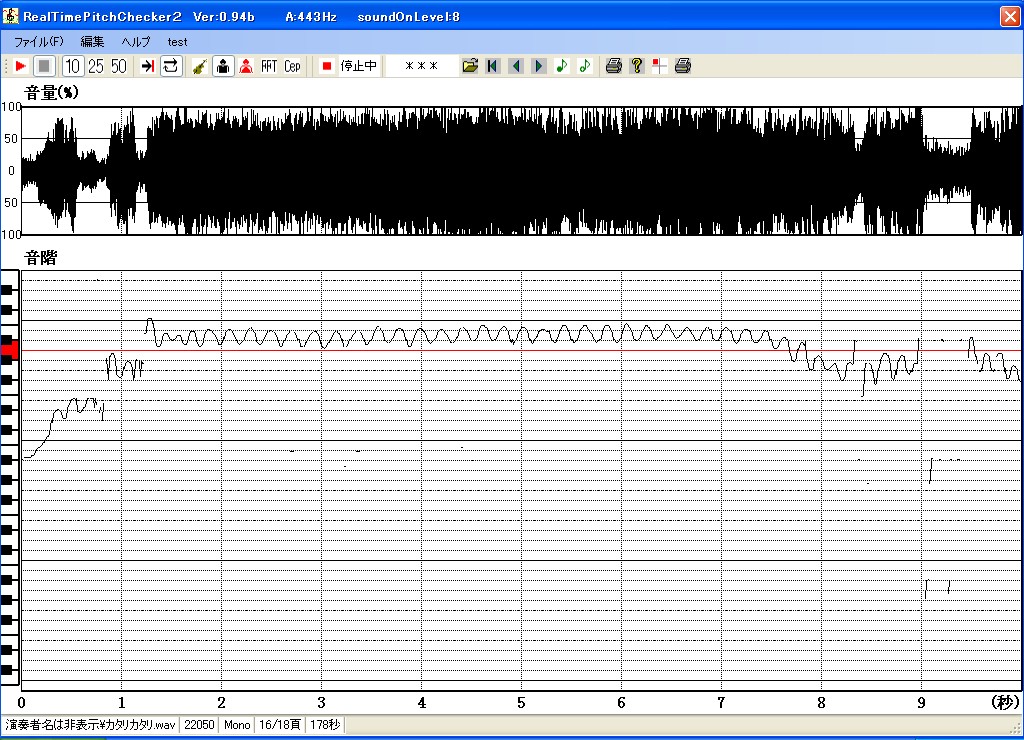Click the time axis label 1

pyautogui.click(x=121, y=703)
